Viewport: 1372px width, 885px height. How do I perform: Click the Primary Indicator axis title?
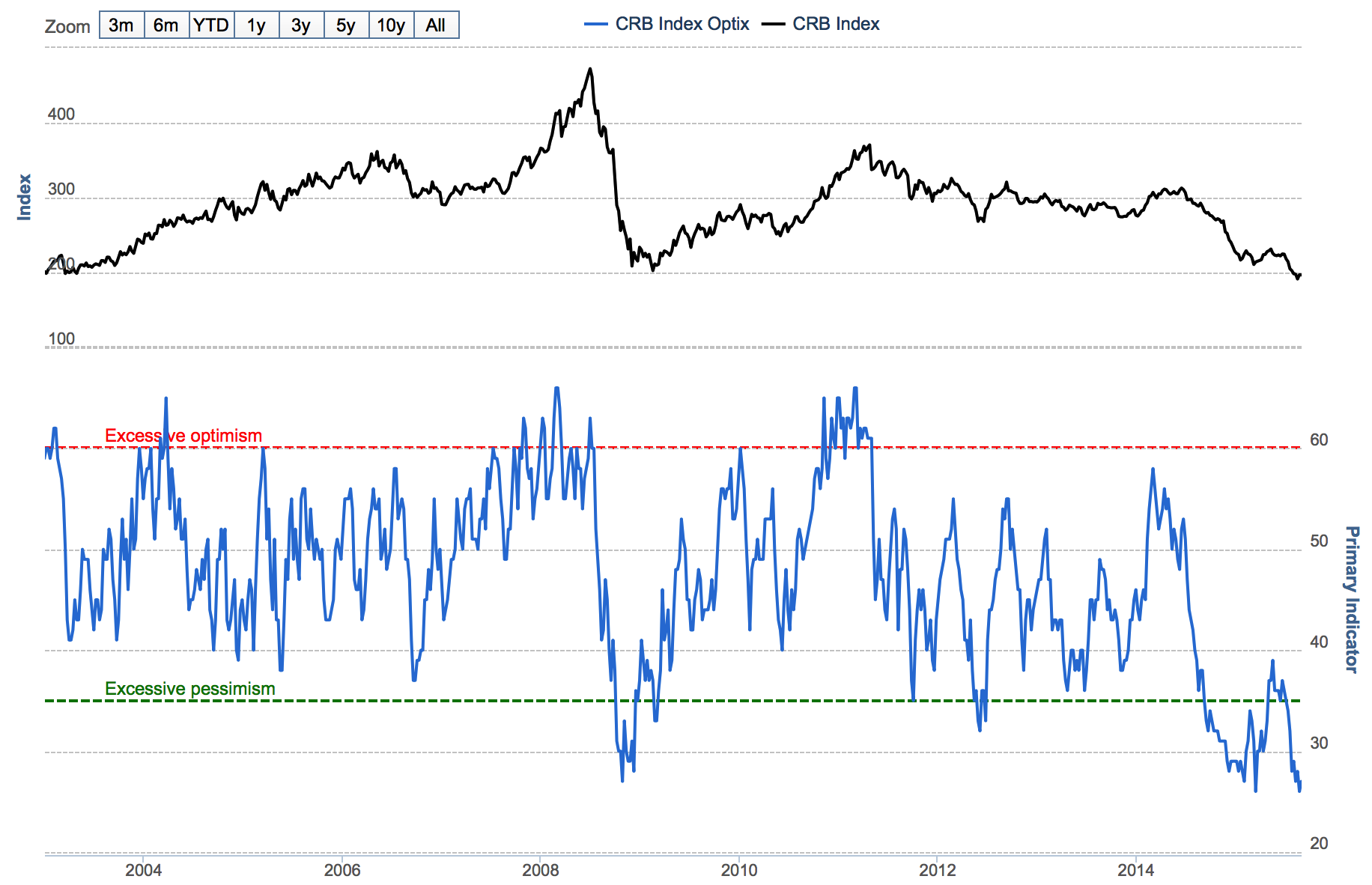(x=1351, y=599)
